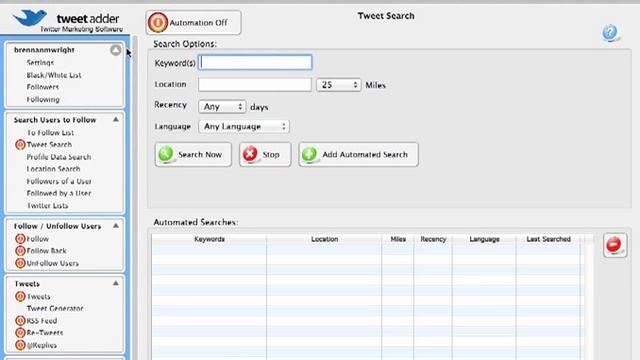
Task: Open Location Search in the sidebar
Action: pyautogui.click(x=53, y=169)
